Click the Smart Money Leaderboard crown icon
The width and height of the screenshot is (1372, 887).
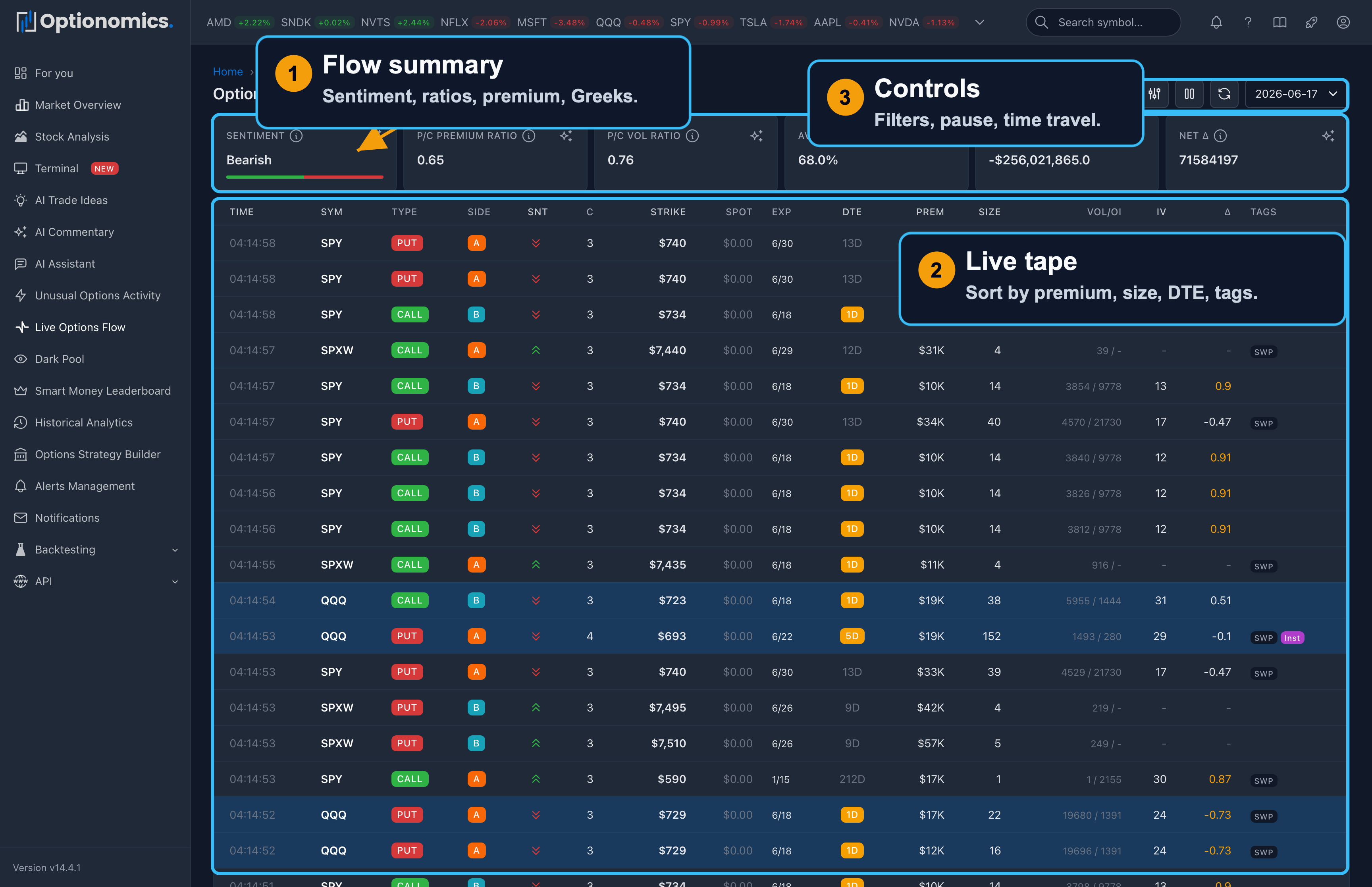21,391
